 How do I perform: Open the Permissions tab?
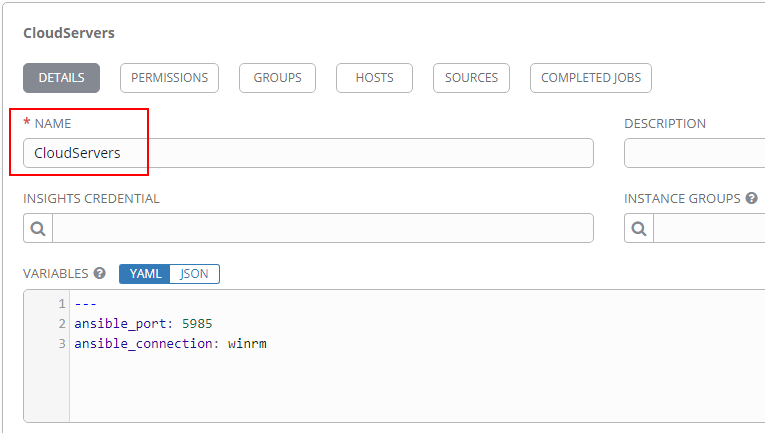[x=169, y=78]
